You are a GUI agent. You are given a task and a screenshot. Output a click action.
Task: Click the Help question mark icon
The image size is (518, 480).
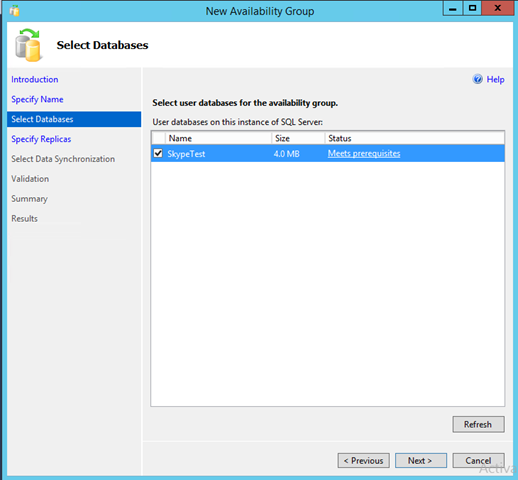point(477,79)
